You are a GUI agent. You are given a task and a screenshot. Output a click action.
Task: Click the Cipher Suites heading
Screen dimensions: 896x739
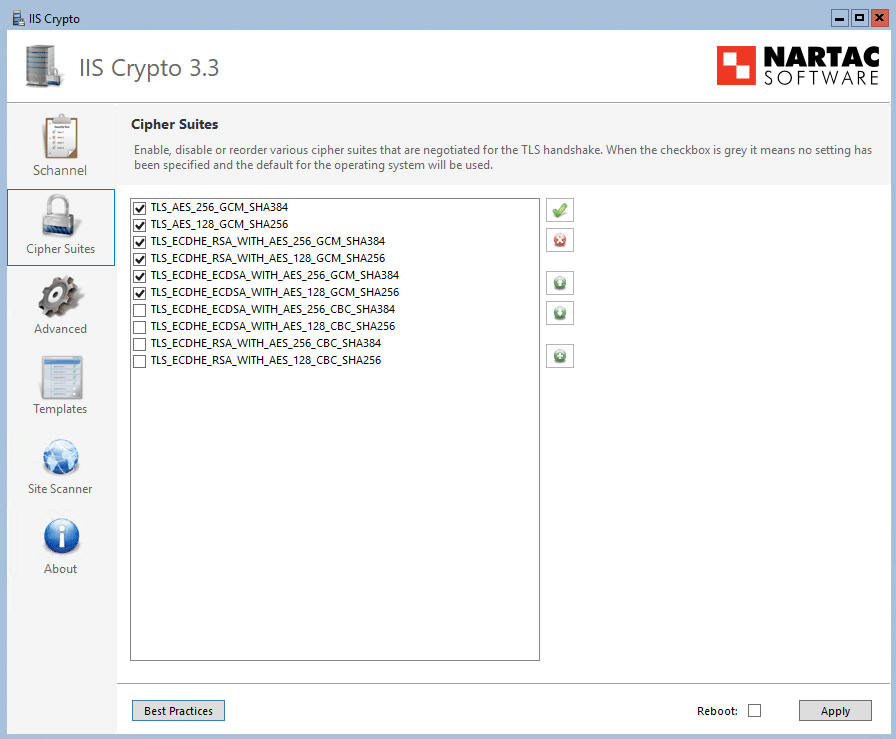(x=175, y=124)
